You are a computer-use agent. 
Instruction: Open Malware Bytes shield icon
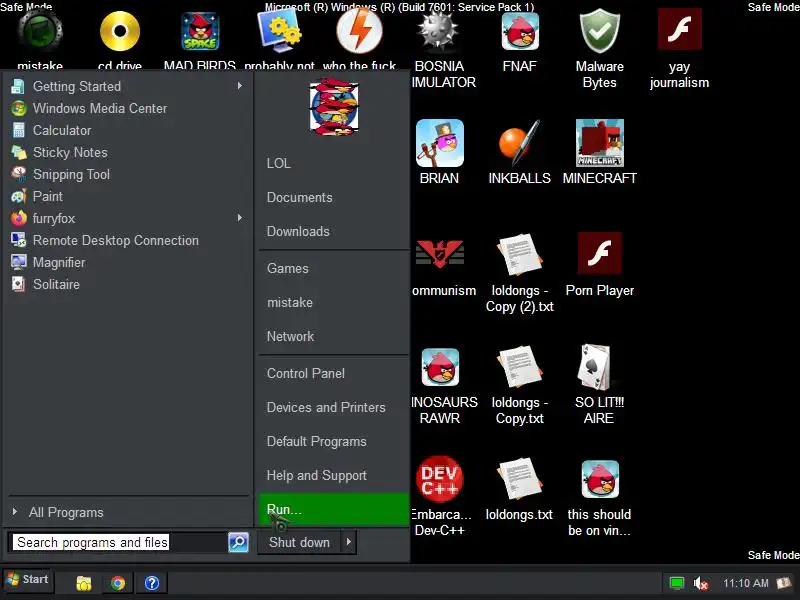pyautogui.click(x=600, y=32)
